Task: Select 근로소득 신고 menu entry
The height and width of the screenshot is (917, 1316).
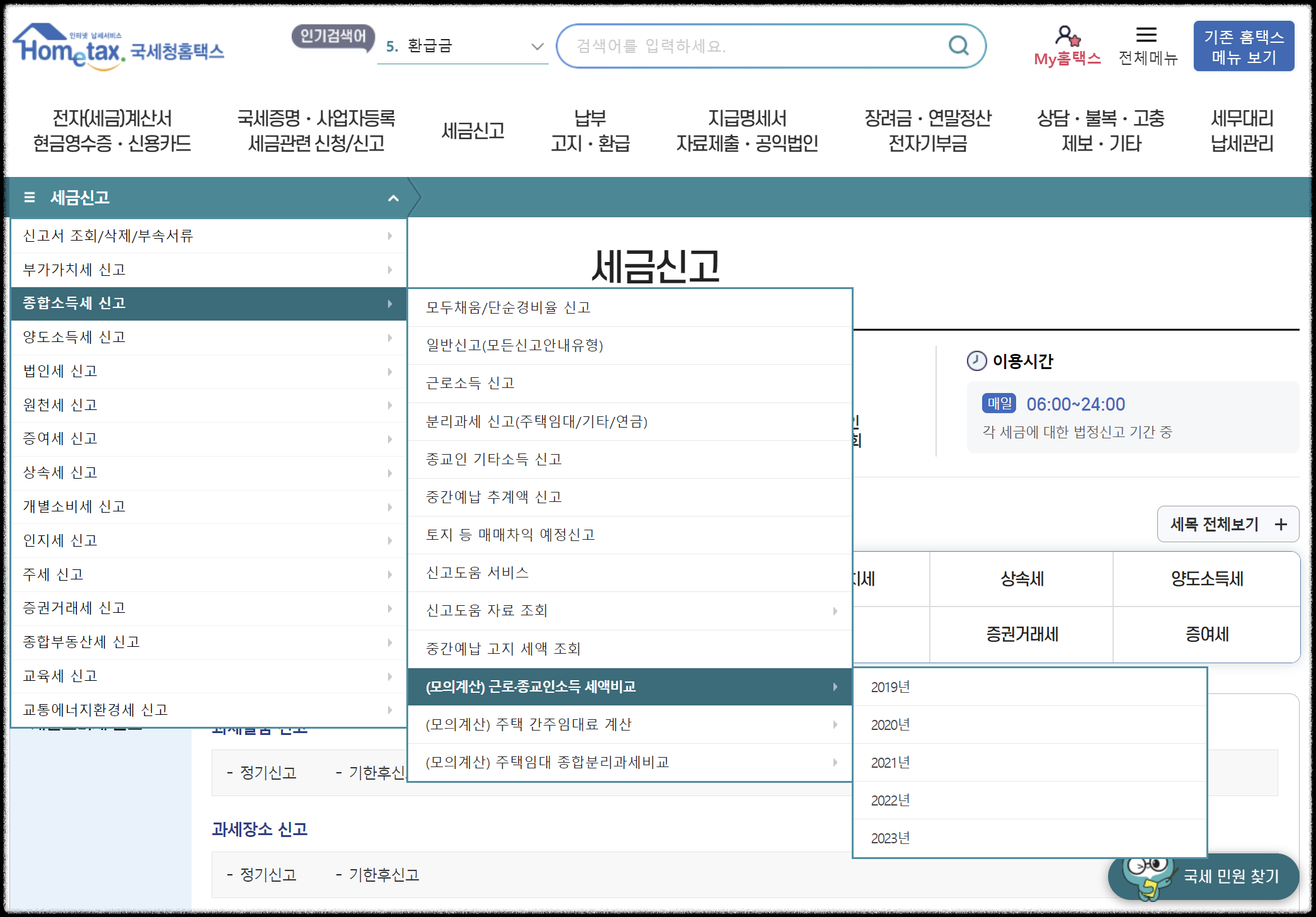Action: [471, 383]
